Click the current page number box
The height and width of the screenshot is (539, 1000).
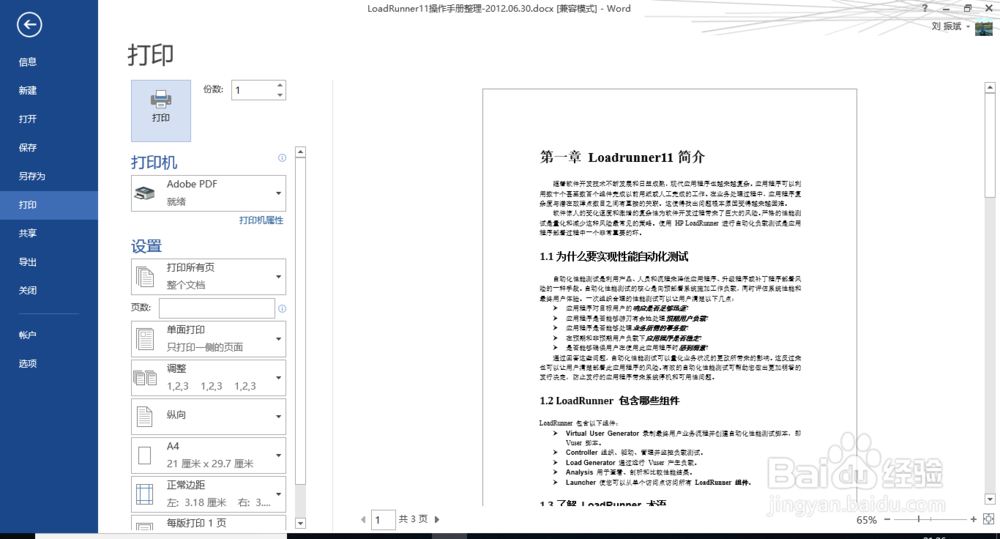tap(383, 520)
